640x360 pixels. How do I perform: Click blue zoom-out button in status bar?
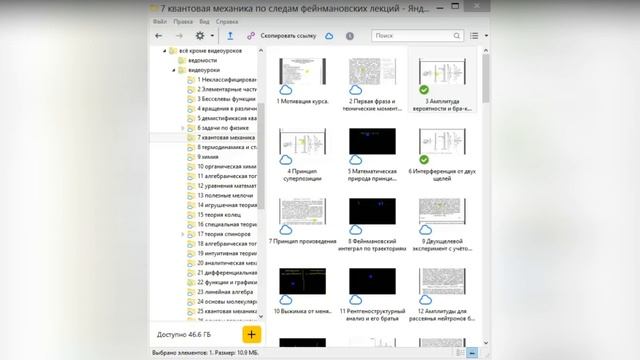pos(472,353)
